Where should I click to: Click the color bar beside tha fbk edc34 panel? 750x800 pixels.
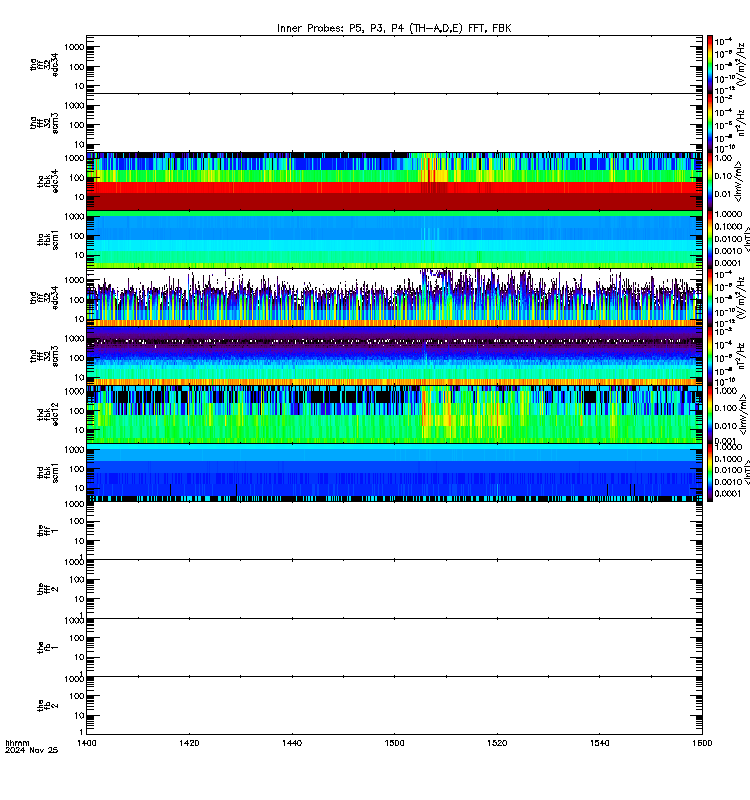[710, 181]
